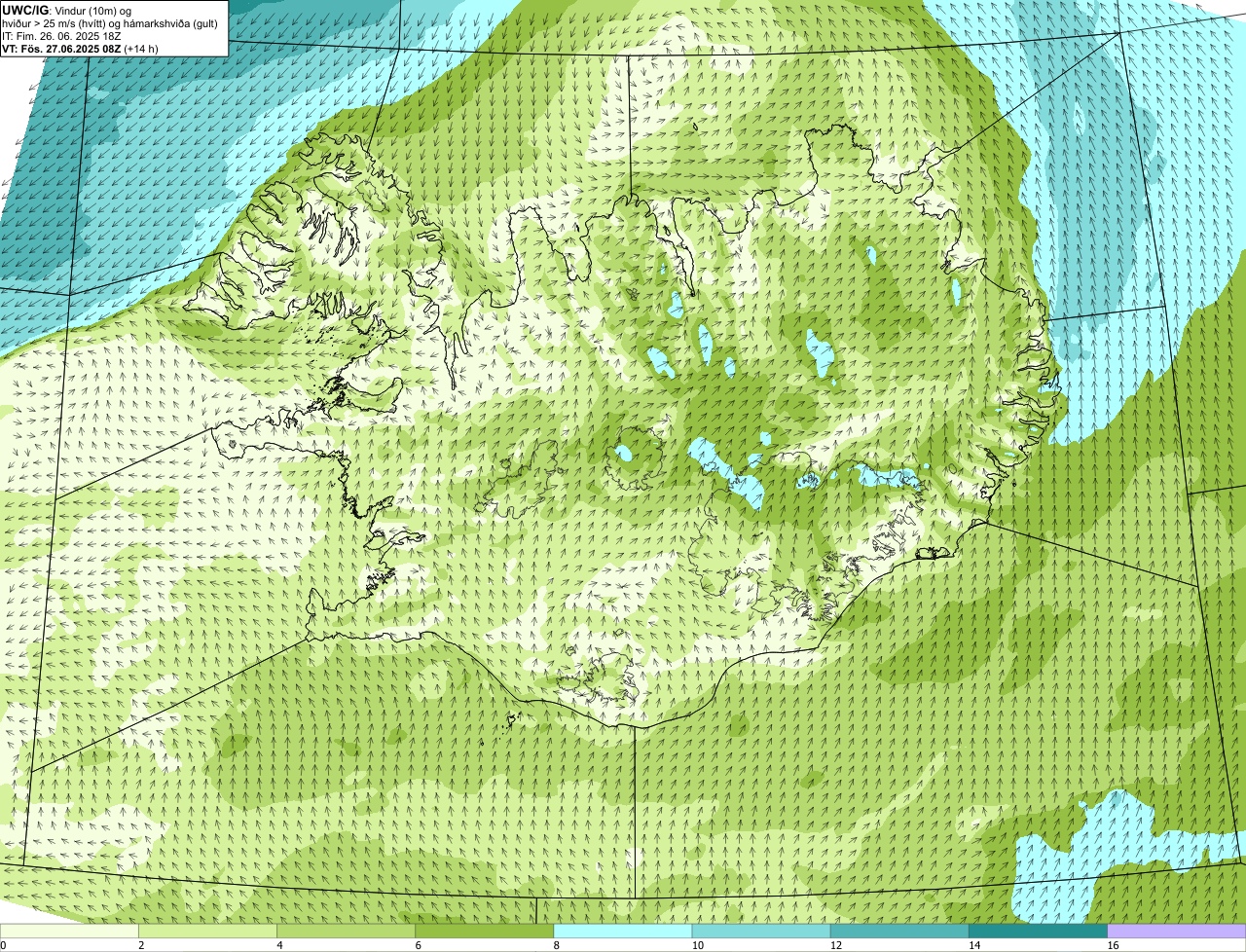Select the 14–16 dark teal legend swatch
This screenshot has height=952, width=1246.
coord(1038,931)
